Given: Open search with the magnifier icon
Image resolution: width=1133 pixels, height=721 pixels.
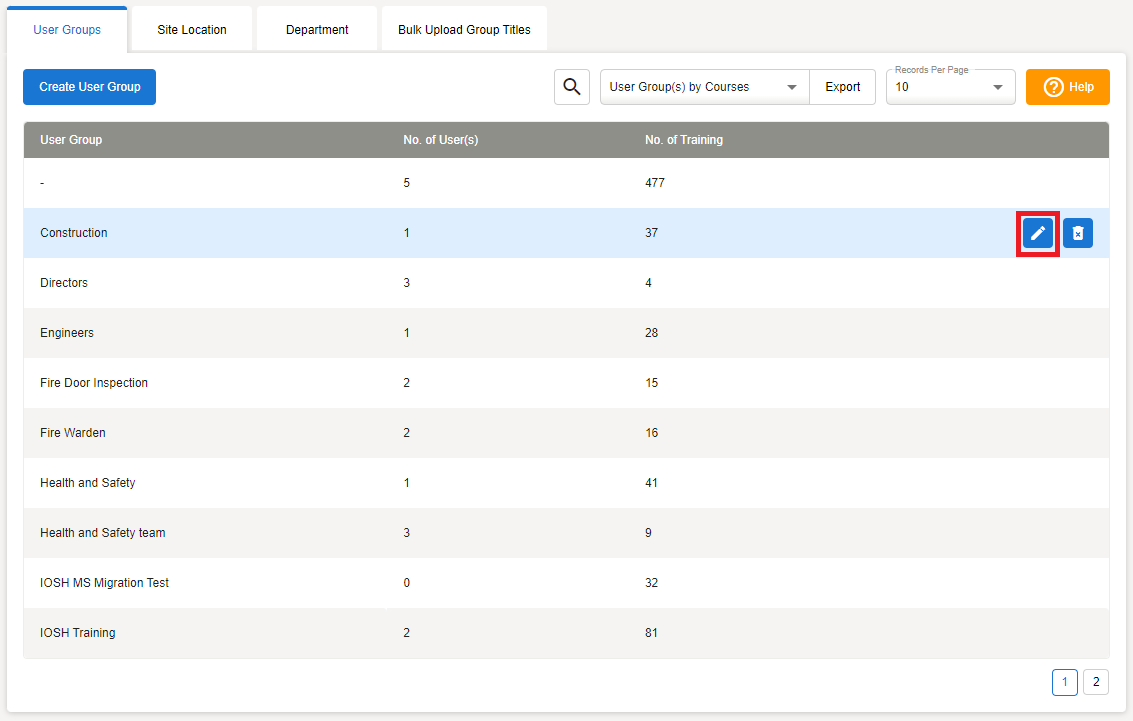Looking at the screenshot, I should 572,87.
